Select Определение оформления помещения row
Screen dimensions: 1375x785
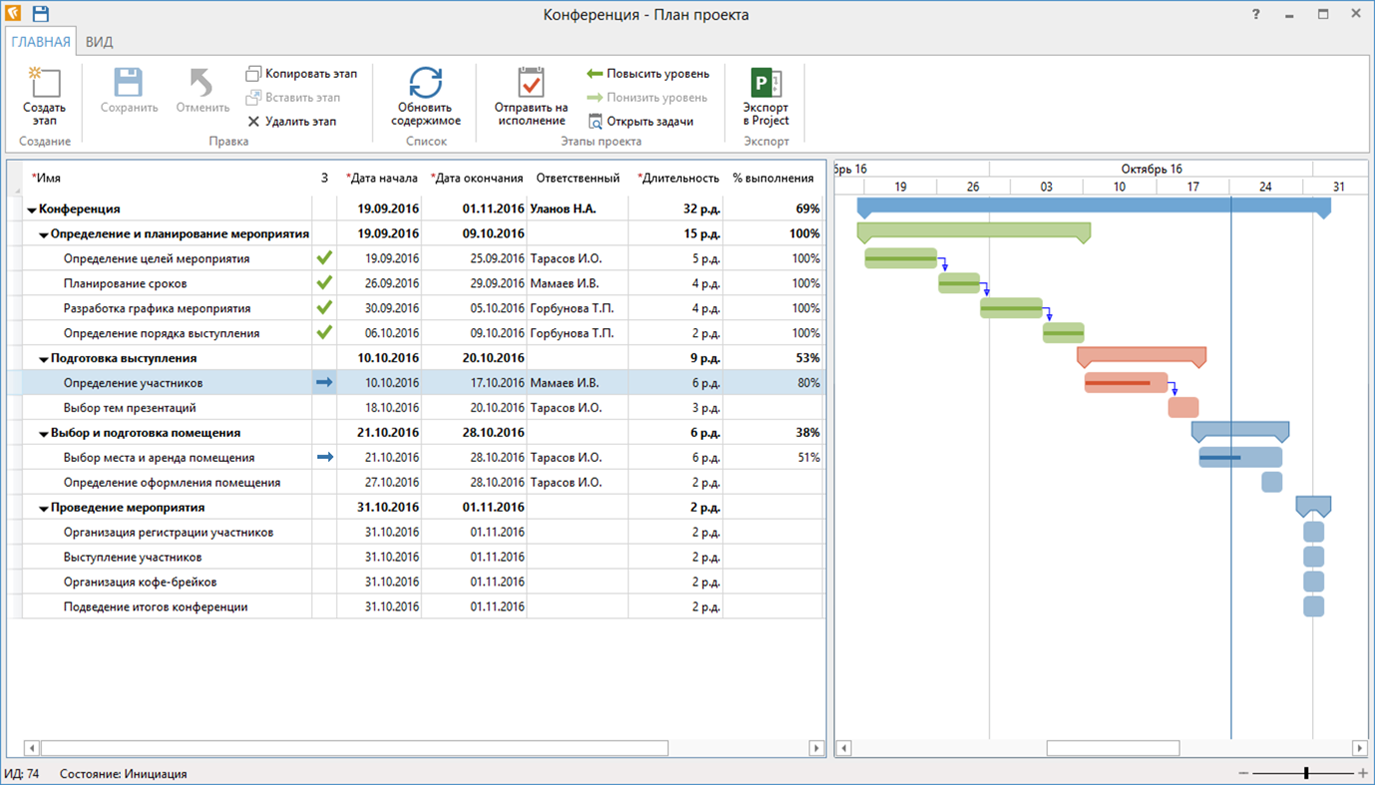coord(417,483)
